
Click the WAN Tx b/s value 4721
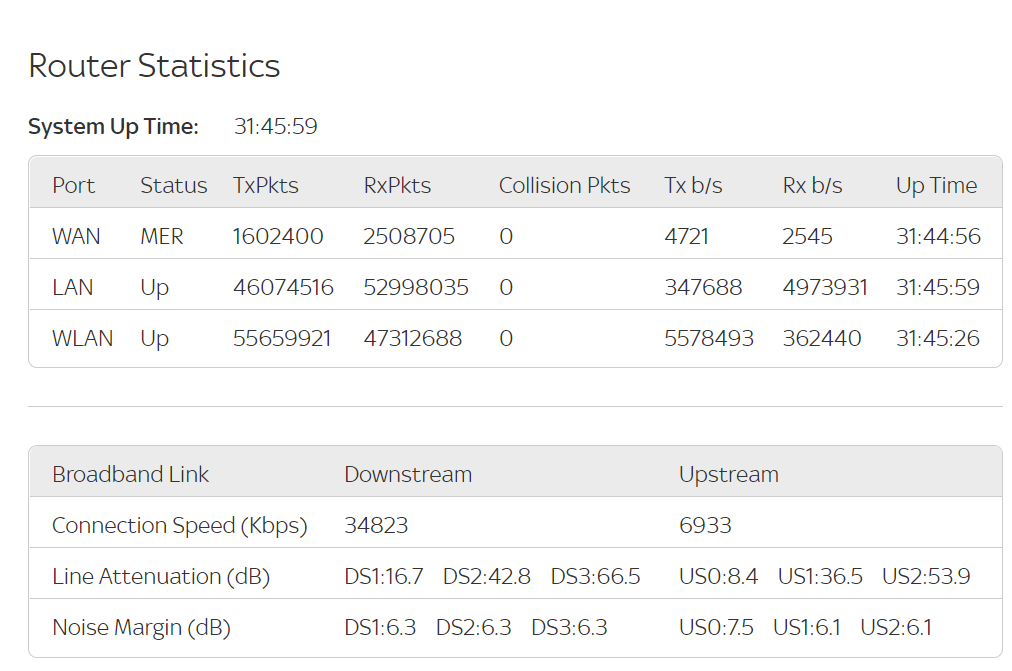[x=686, y=237]
